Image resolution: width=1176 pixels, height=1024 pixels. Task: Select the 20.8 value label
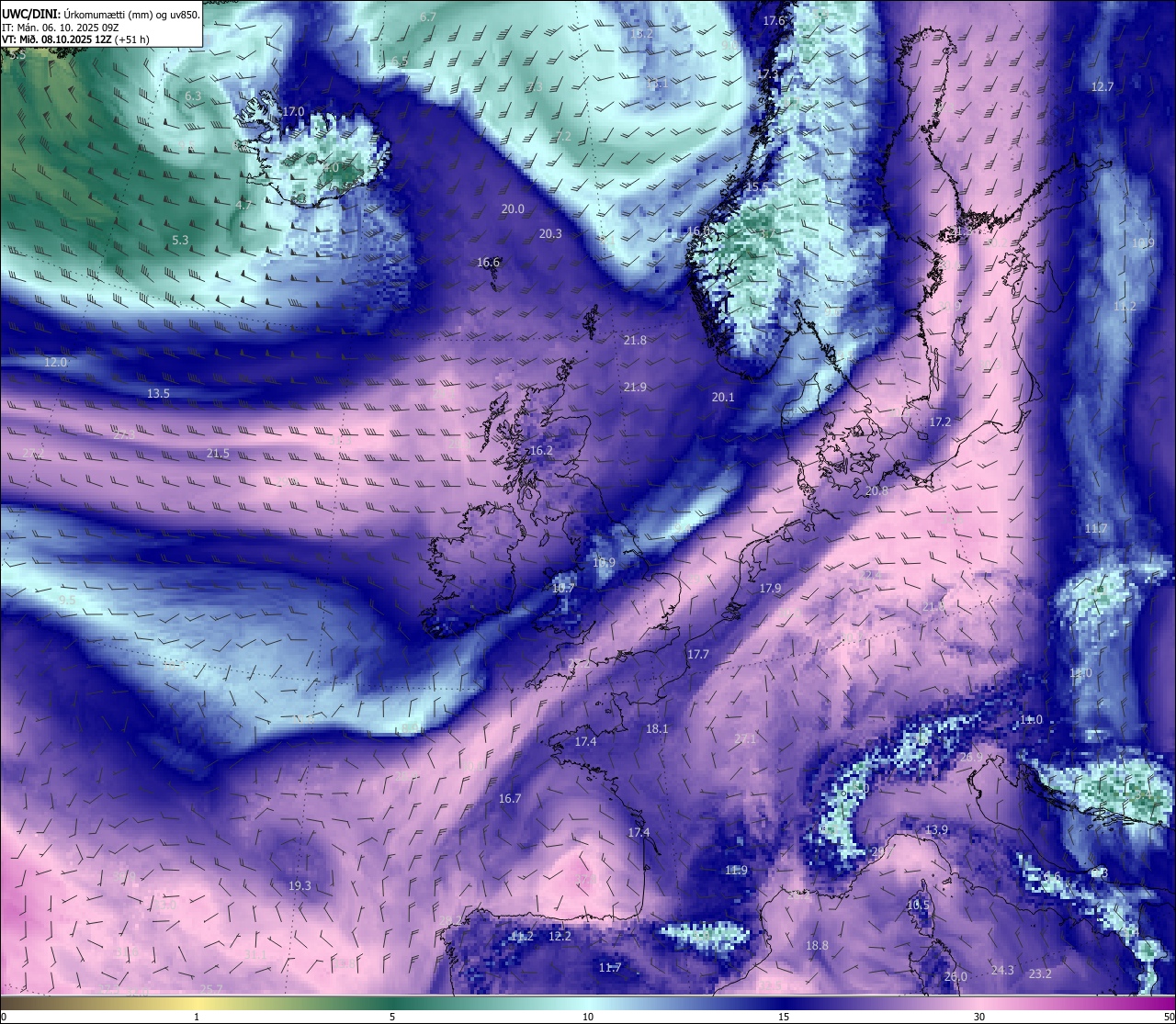click(x=877, y=490)
